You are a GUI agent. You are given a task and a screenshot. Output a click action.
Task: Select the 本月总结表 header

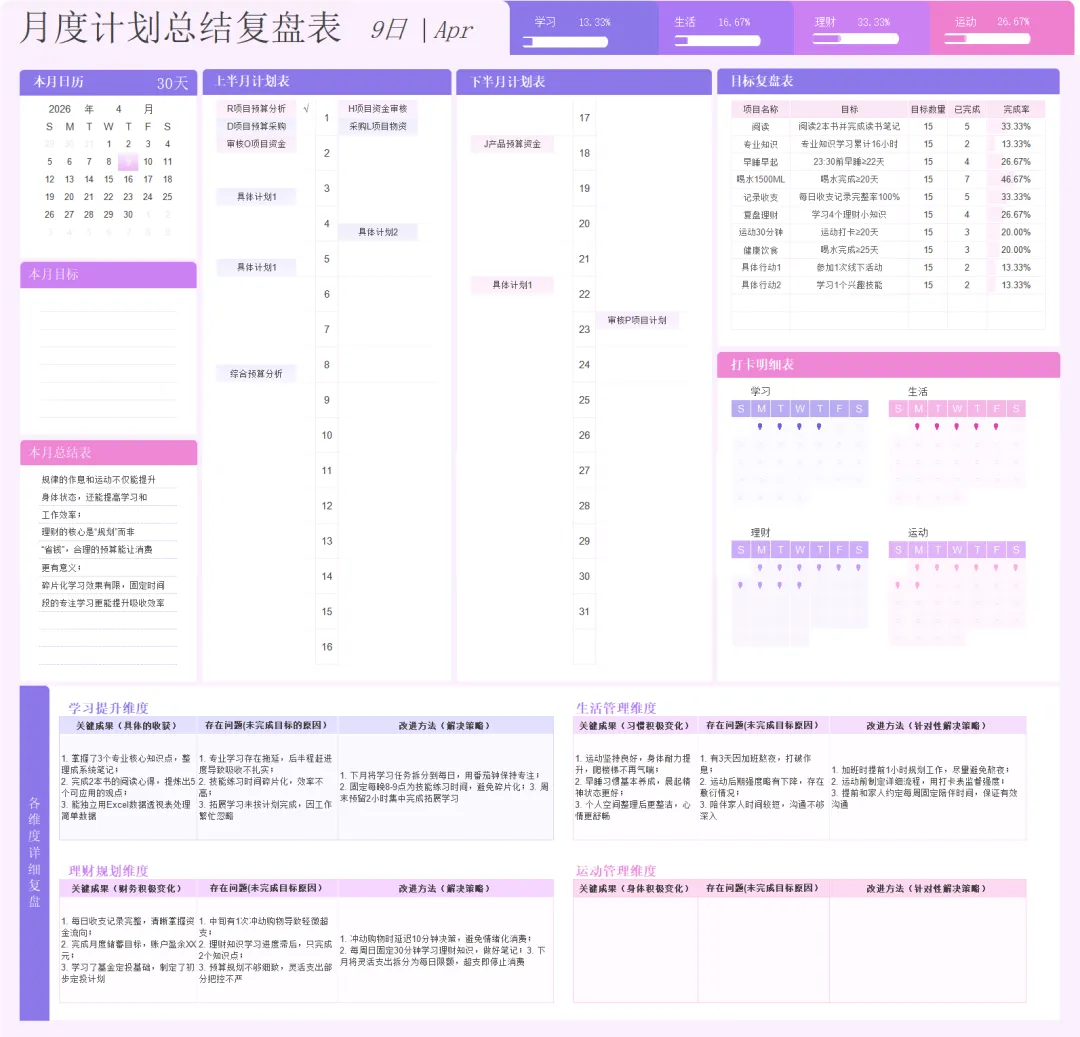click(108, 452)
